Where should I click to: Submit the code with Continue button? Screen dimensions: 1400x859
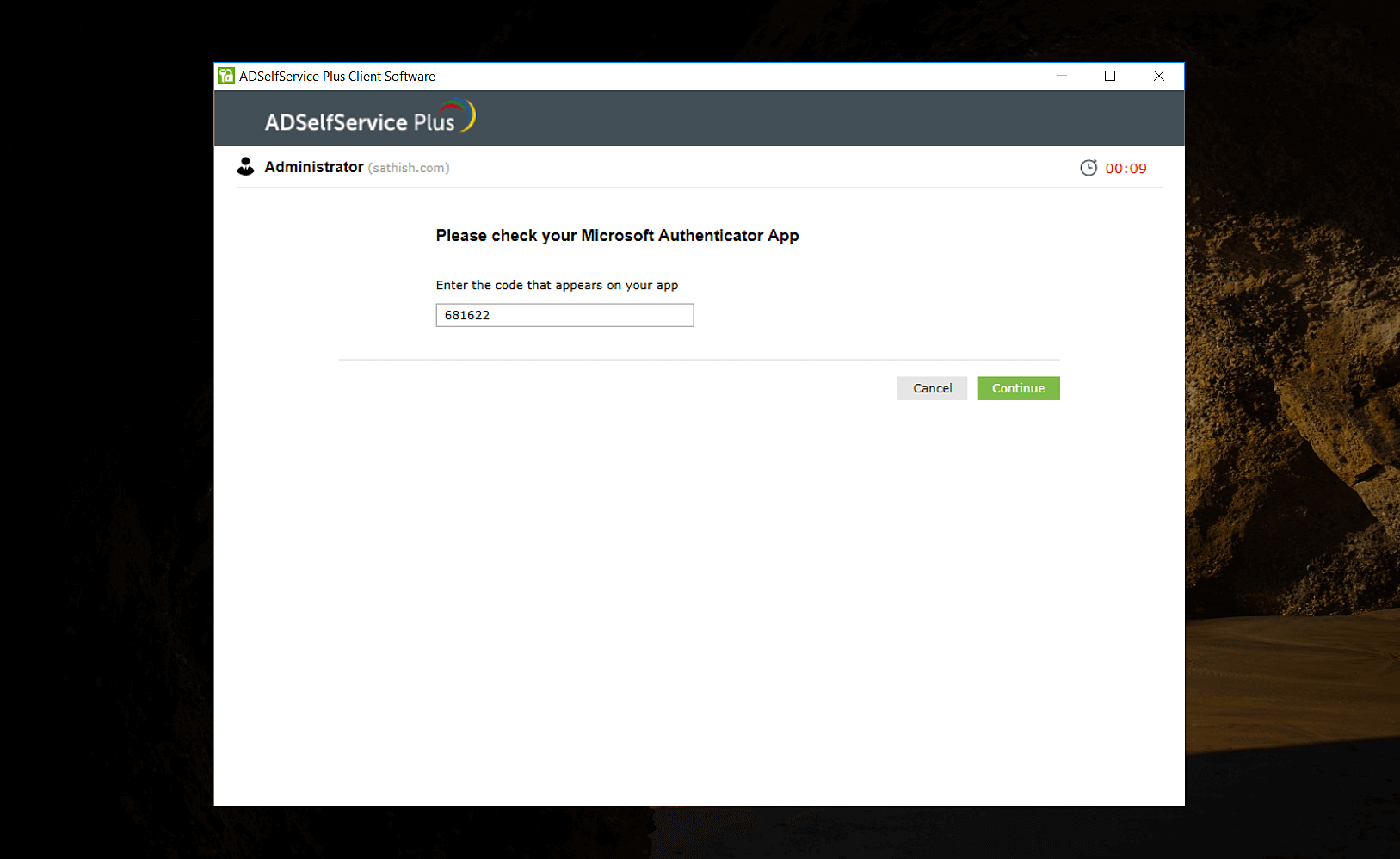point(1018,388)
